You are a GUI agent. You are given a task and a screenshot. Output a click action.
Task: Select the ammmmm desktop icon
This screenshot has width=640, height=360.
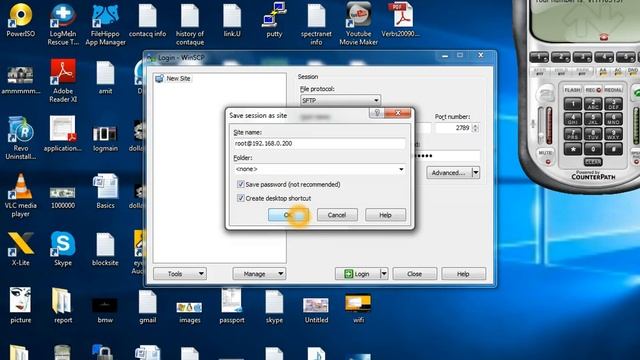click(x=20, y=81)
